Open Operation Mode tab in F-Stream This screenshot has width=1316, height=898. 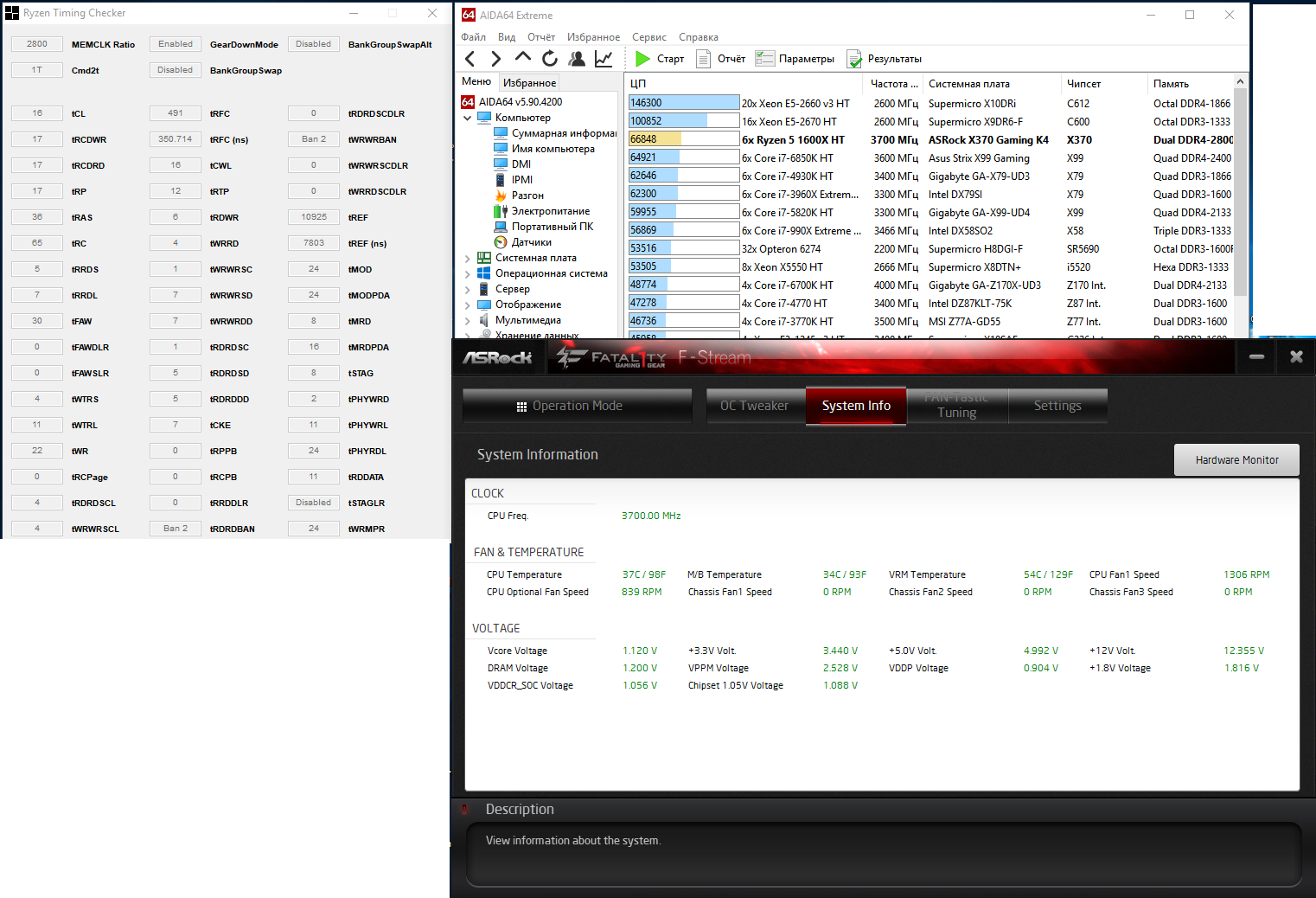pyautogui.click(x=578, y=406)
